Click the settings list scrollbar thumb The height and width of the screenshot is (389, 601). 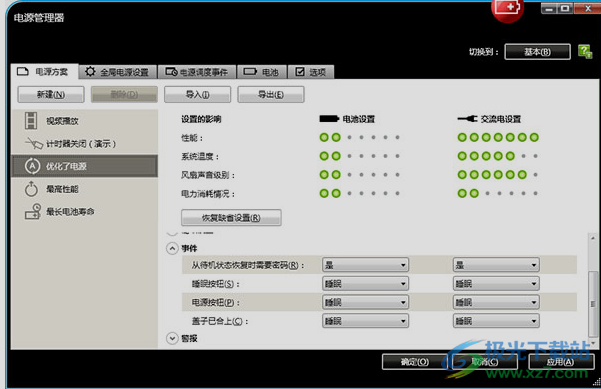[x=593, y=305]
